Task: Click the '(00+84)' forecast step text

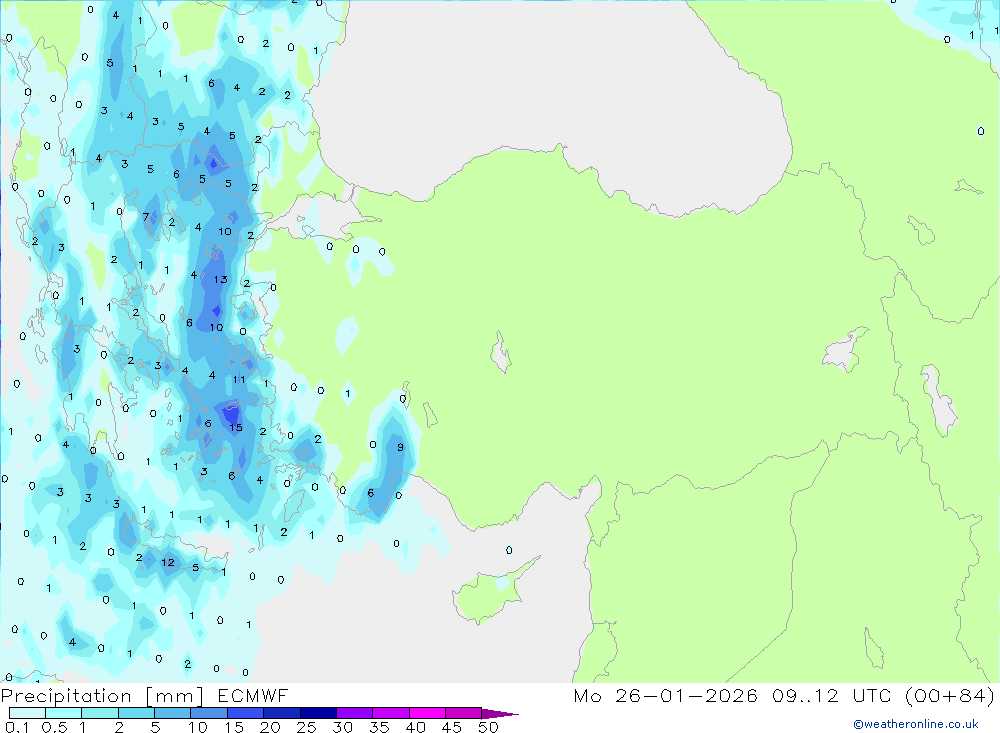Action: [x=950, y=695]
